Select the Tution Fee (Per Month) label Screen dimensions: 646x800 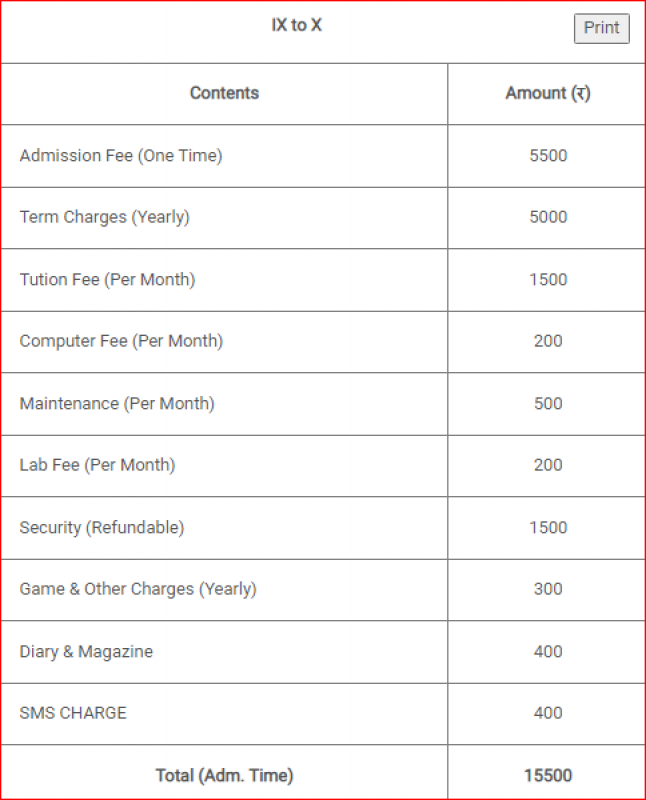tap(107, 280)
